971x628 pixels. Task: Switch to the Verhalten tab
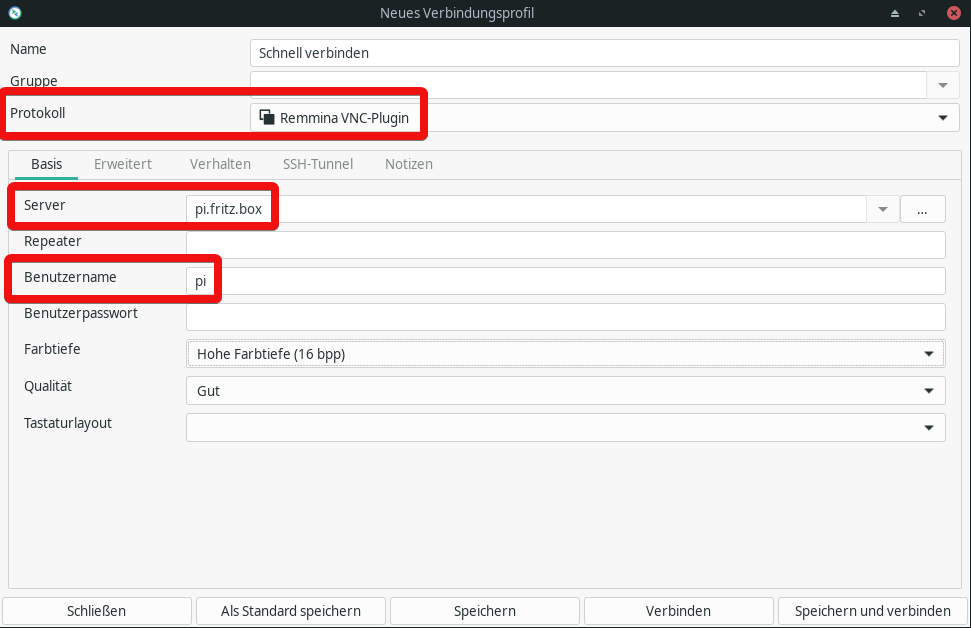pos(220,164)
